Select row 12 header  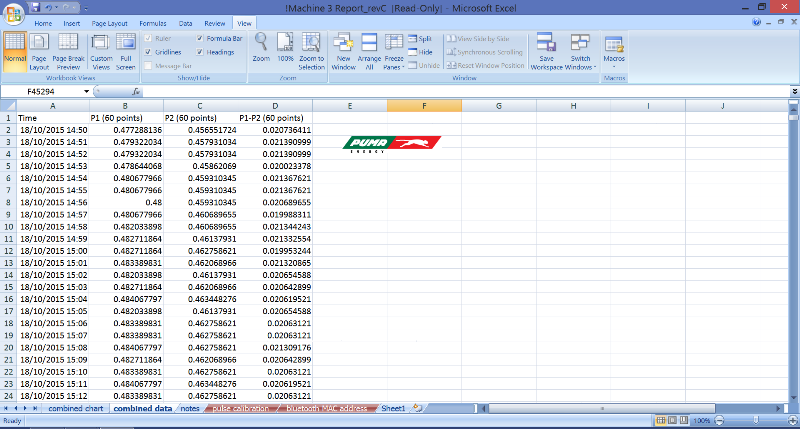[8, 251]
